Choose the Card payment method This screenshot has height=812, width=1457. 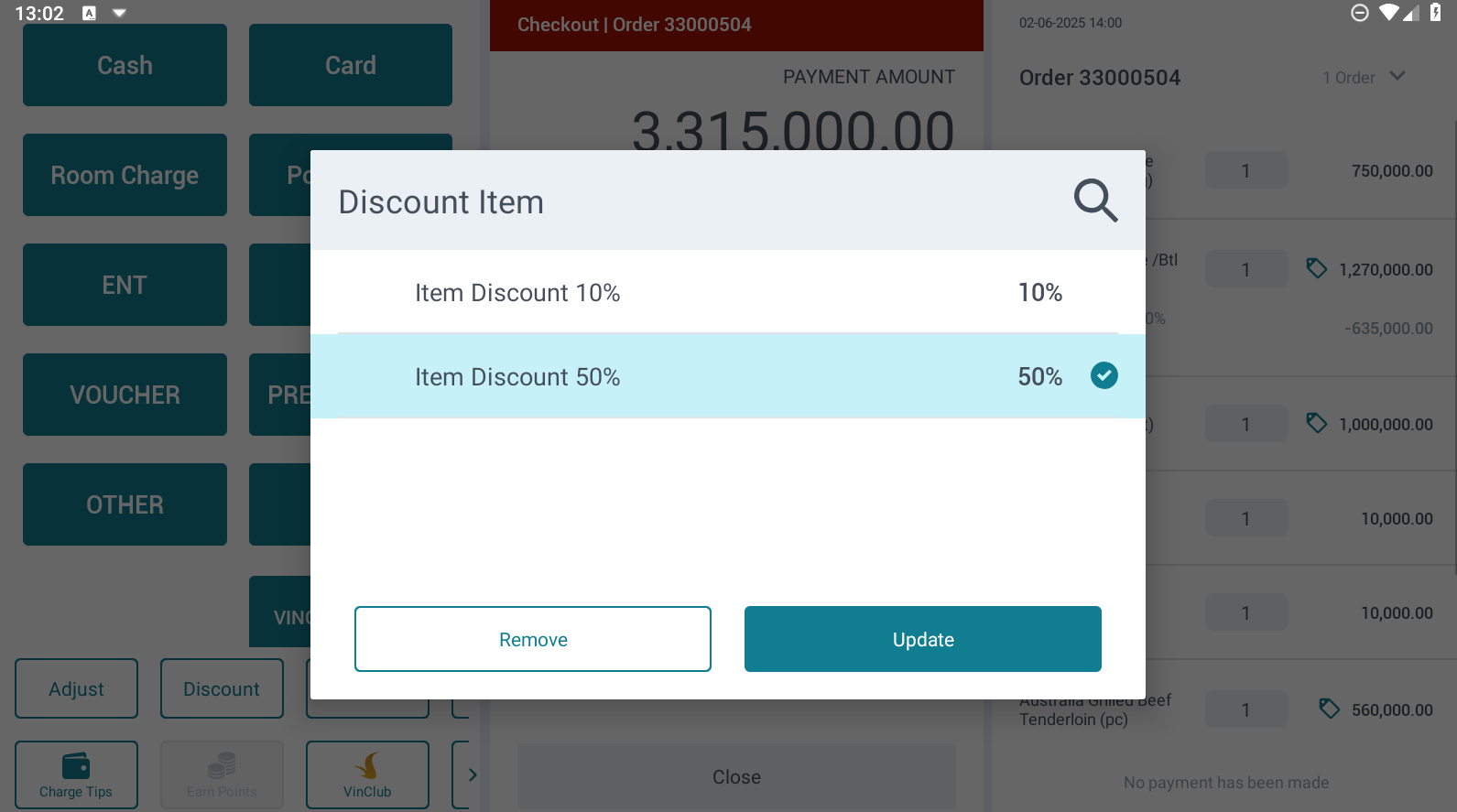click(x=350, y=65)
